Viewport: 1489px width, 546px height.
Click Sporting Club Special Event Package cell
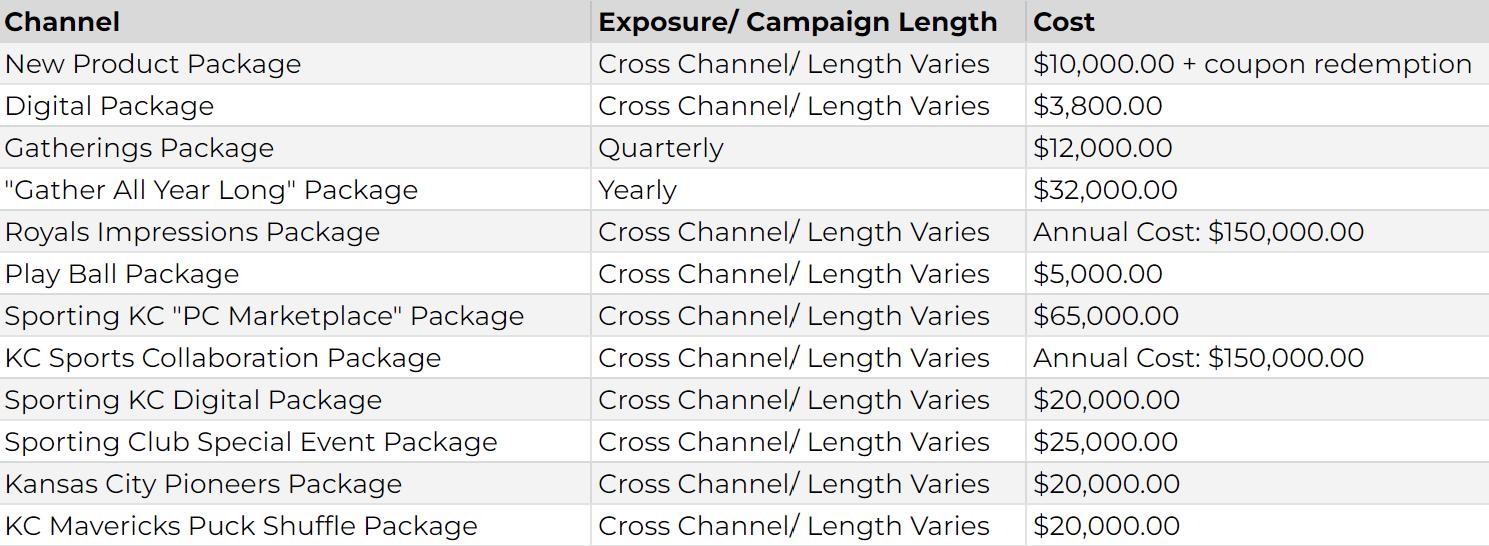click(251, 442)
